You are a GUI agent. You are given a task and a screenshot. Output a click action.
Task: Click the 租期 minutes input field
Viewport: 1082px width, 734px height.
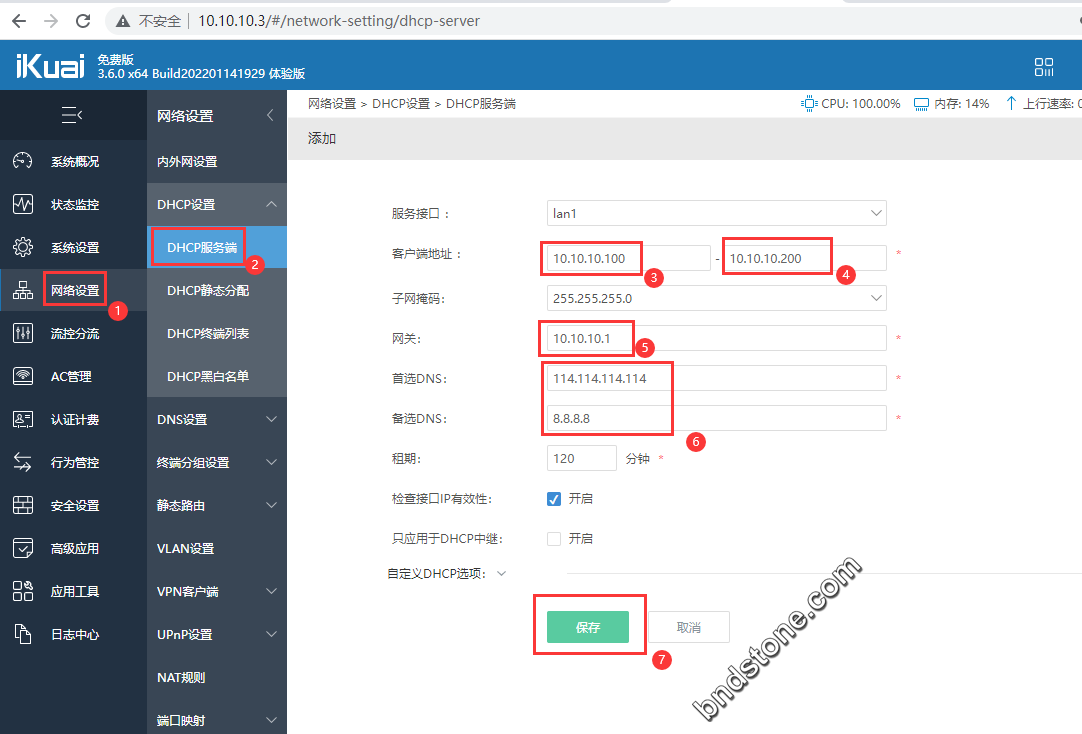(x=582, y=458)
